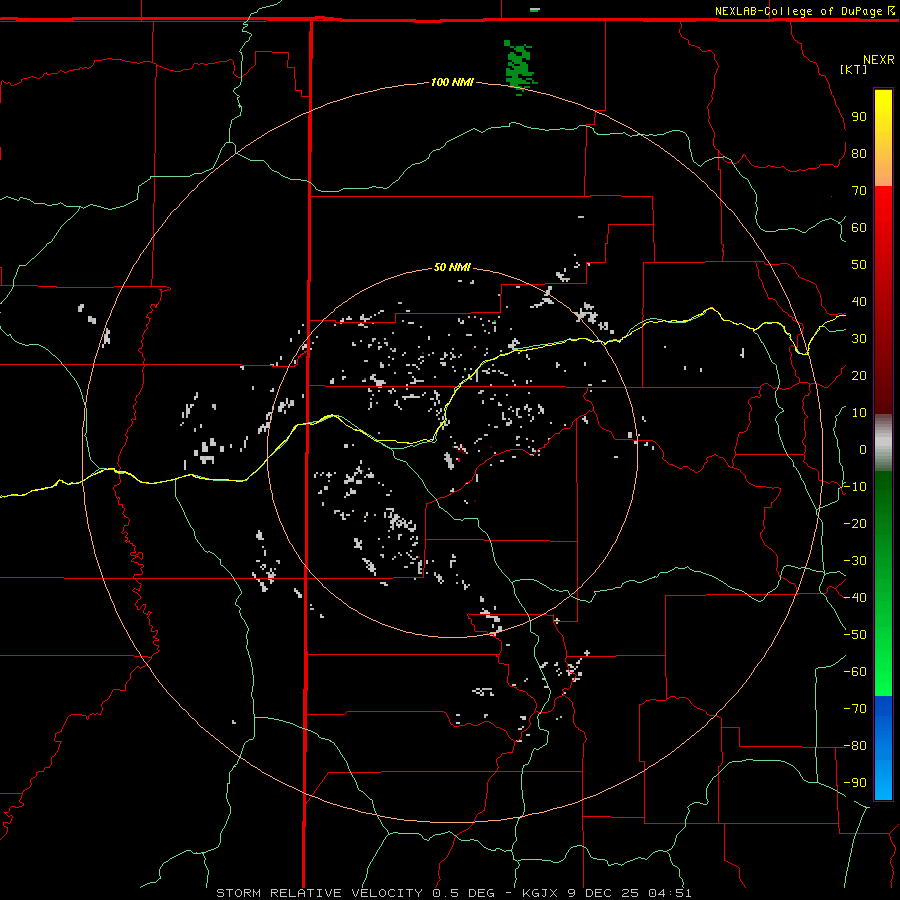Click the -40 value on the velocity scale

coord(855,598)
